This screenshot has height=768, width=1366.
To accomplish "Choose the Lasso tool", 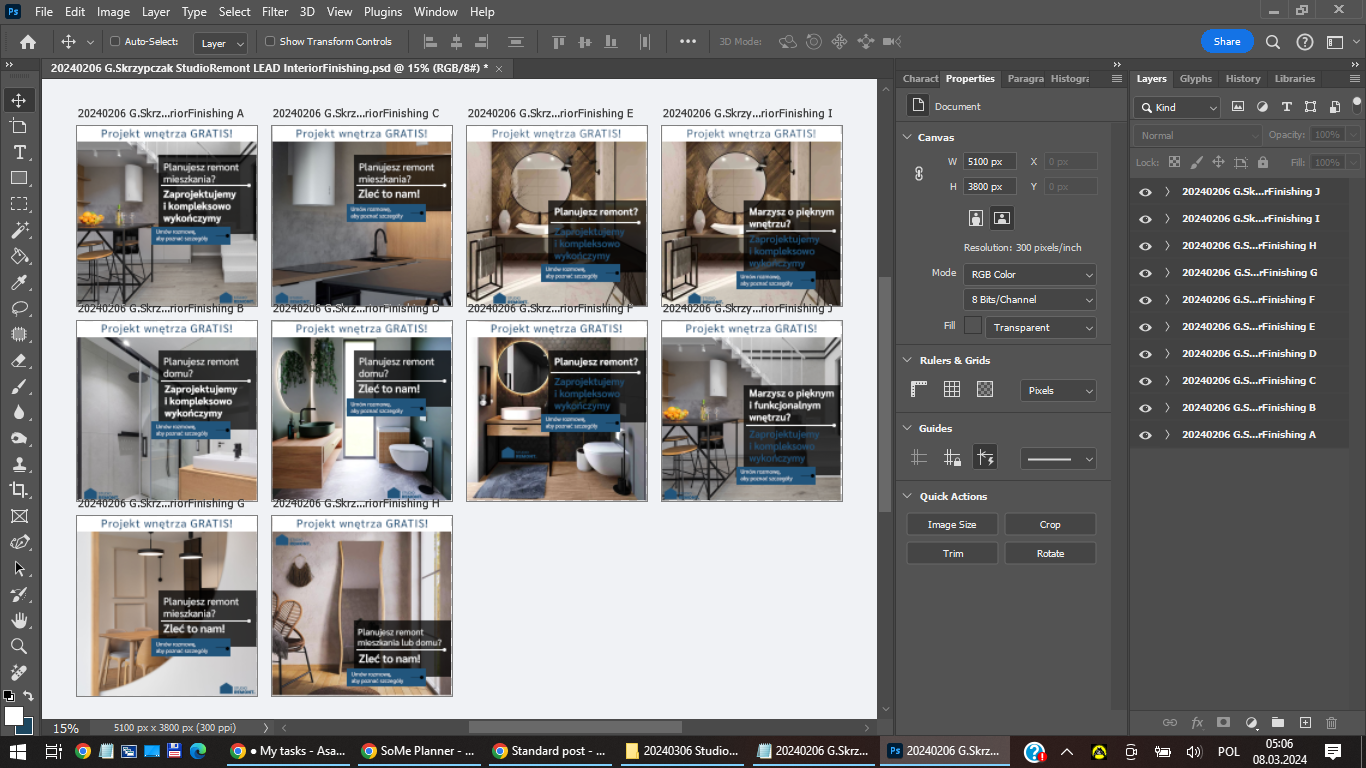I will tap(19, 308).
